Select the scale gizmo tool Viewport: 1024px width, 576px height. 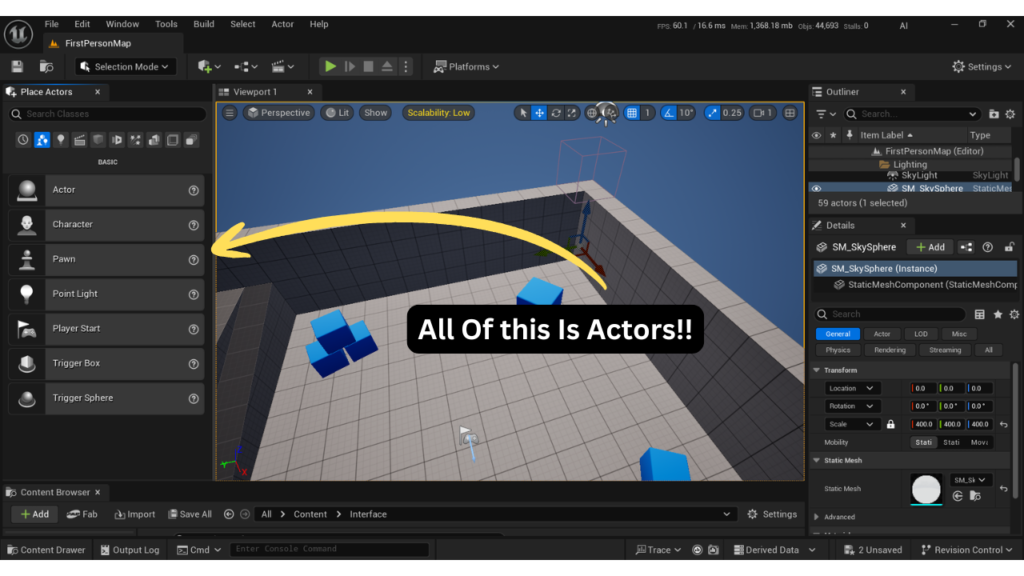571,113
